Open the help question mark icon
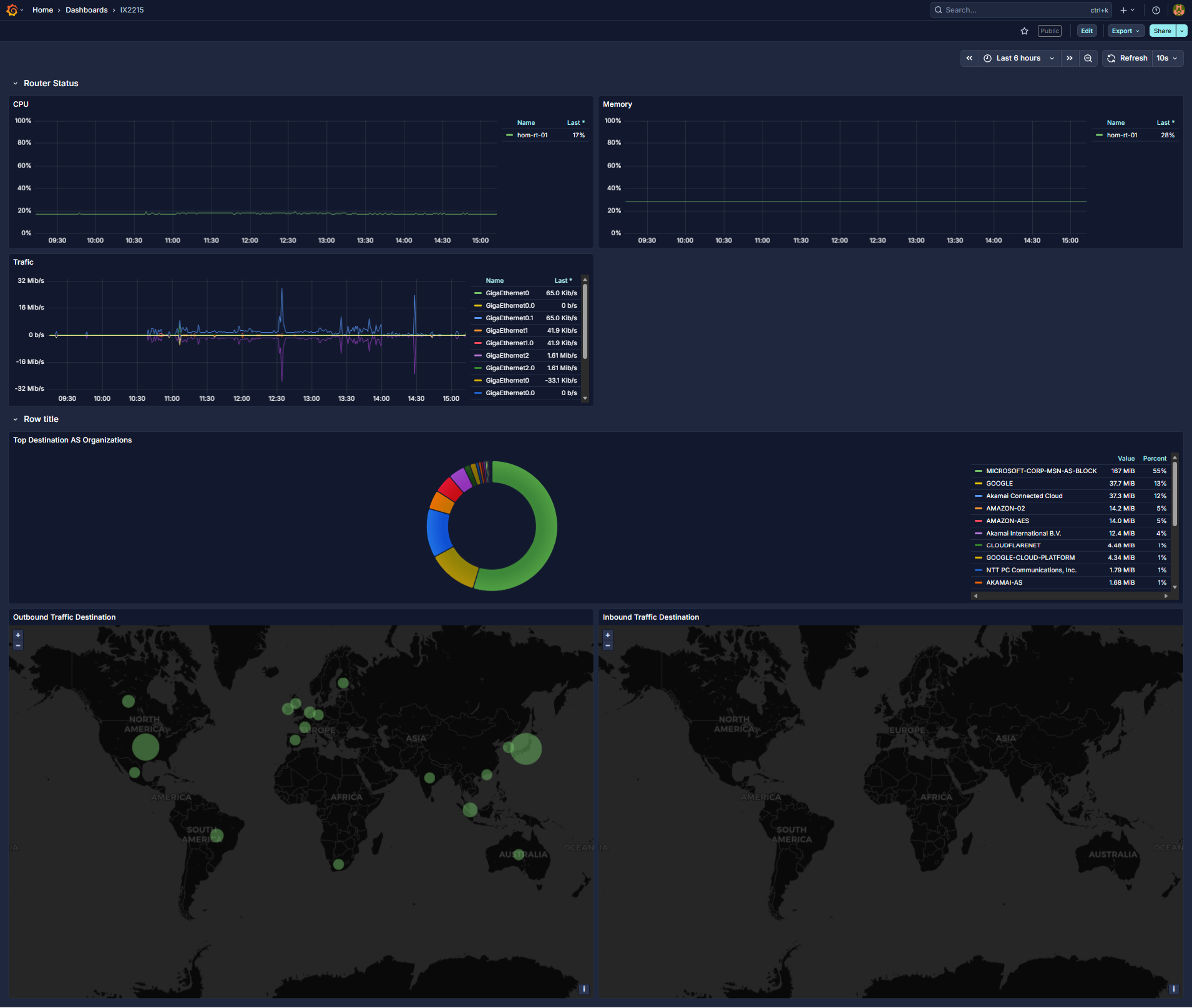The height and width of the screenshot is (1008, 1192). 1155,9
